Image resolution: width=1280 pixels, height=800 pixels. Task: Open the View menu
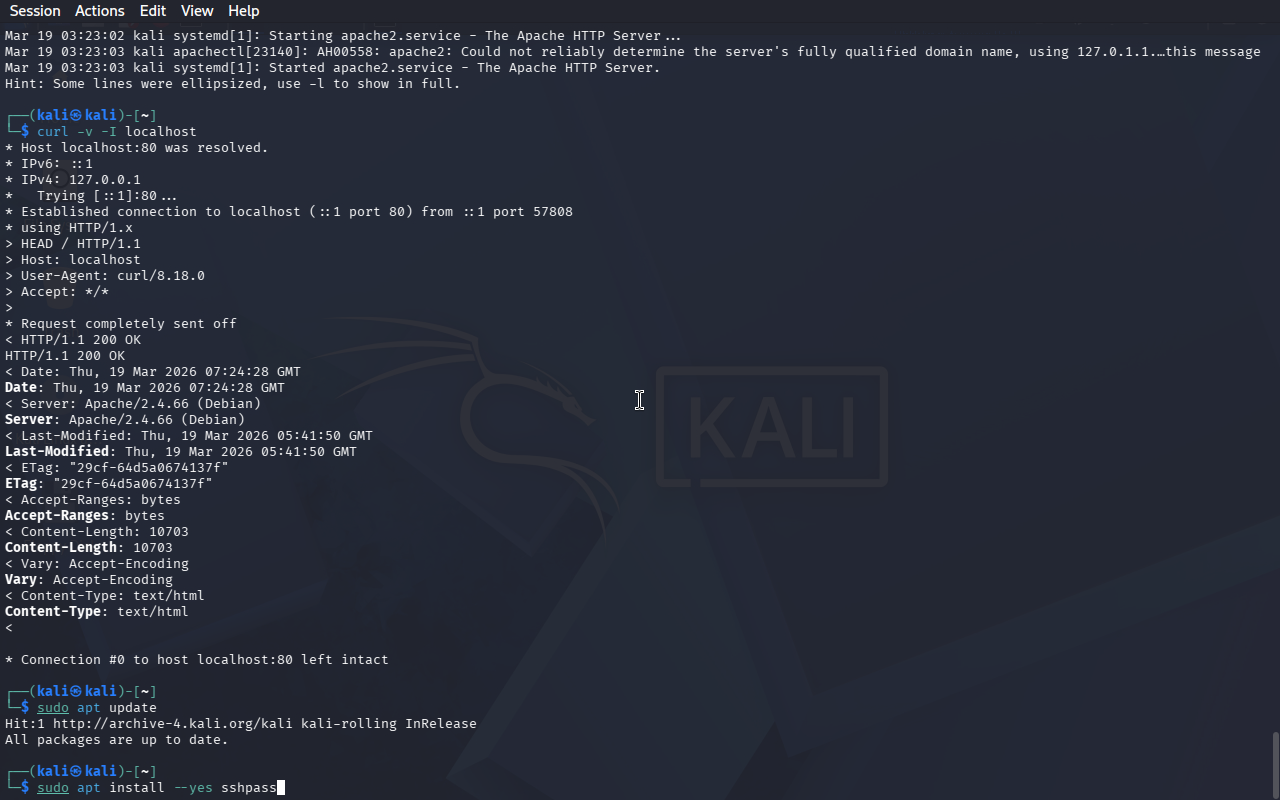197,11
